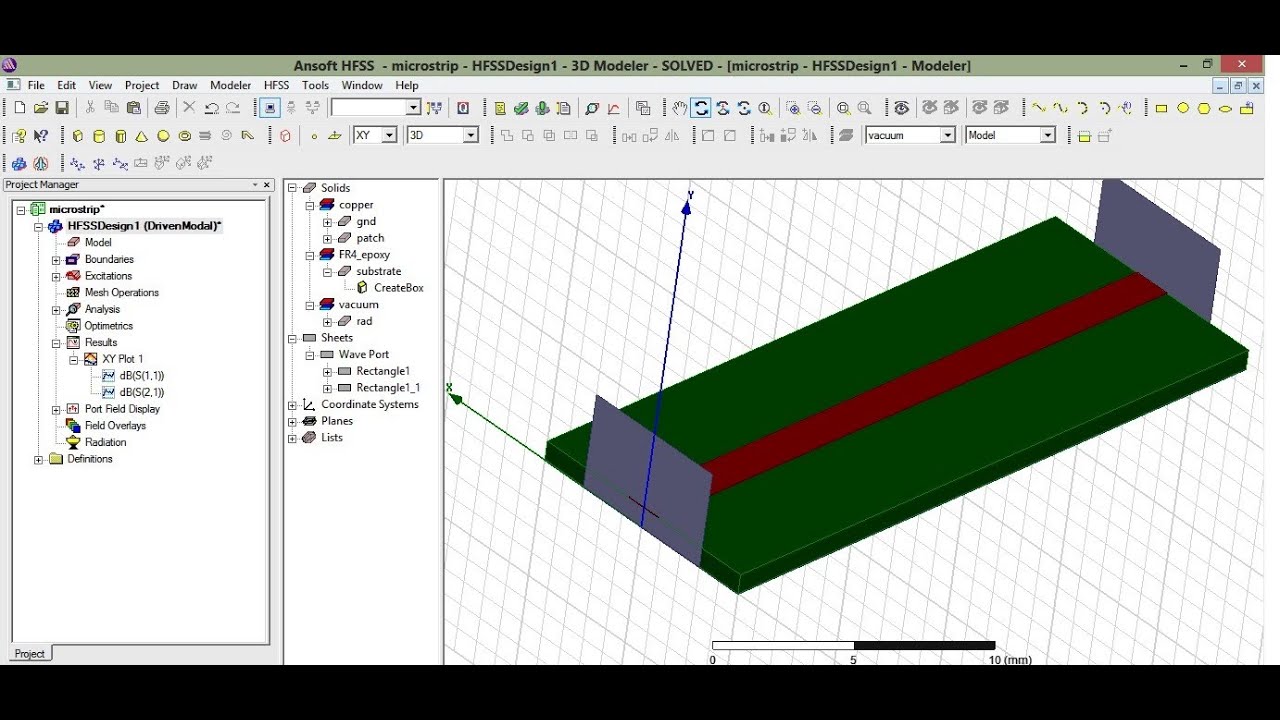Expand the Planes node
This screenshot has width=1280, height=720.
pyautogui.click(x=292, y=422)
